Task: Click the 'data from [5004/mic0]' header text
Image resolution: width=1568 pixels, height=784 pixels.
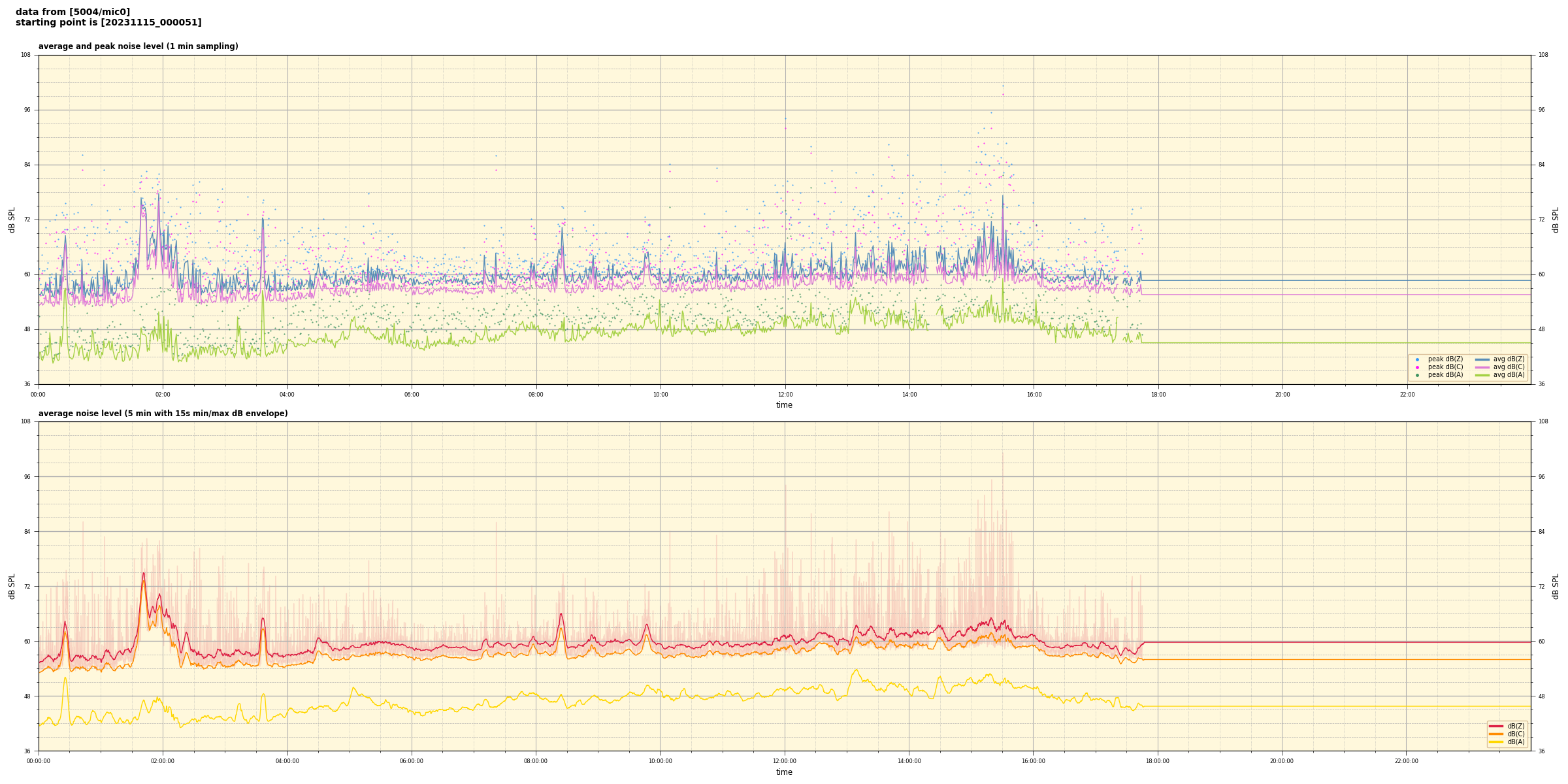Action: point(73,12)
